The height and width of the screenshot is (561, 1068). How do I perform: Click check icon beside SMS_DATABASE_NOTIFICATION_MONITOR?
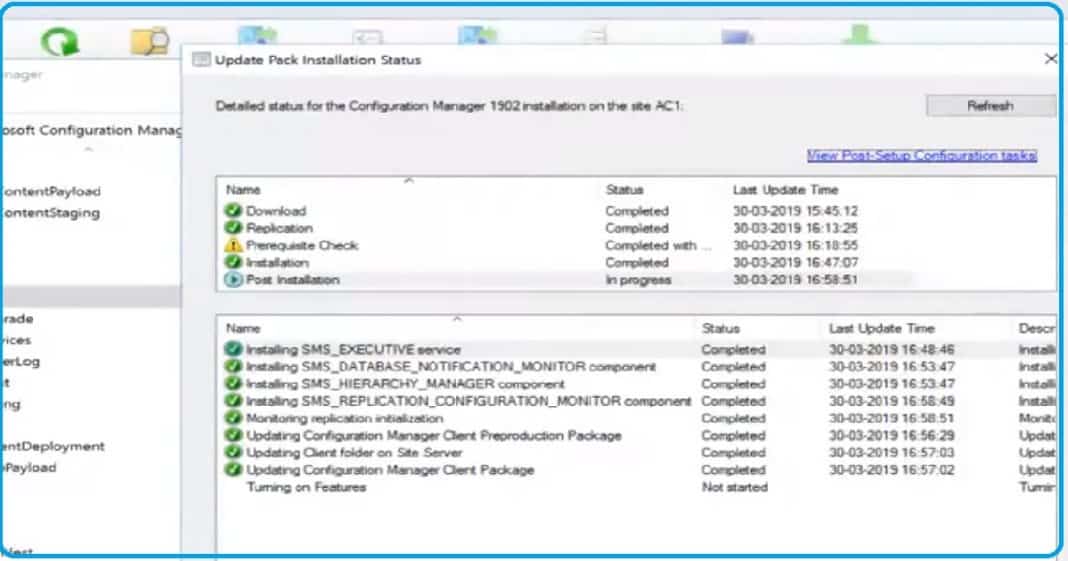click(x=233, y=366)
